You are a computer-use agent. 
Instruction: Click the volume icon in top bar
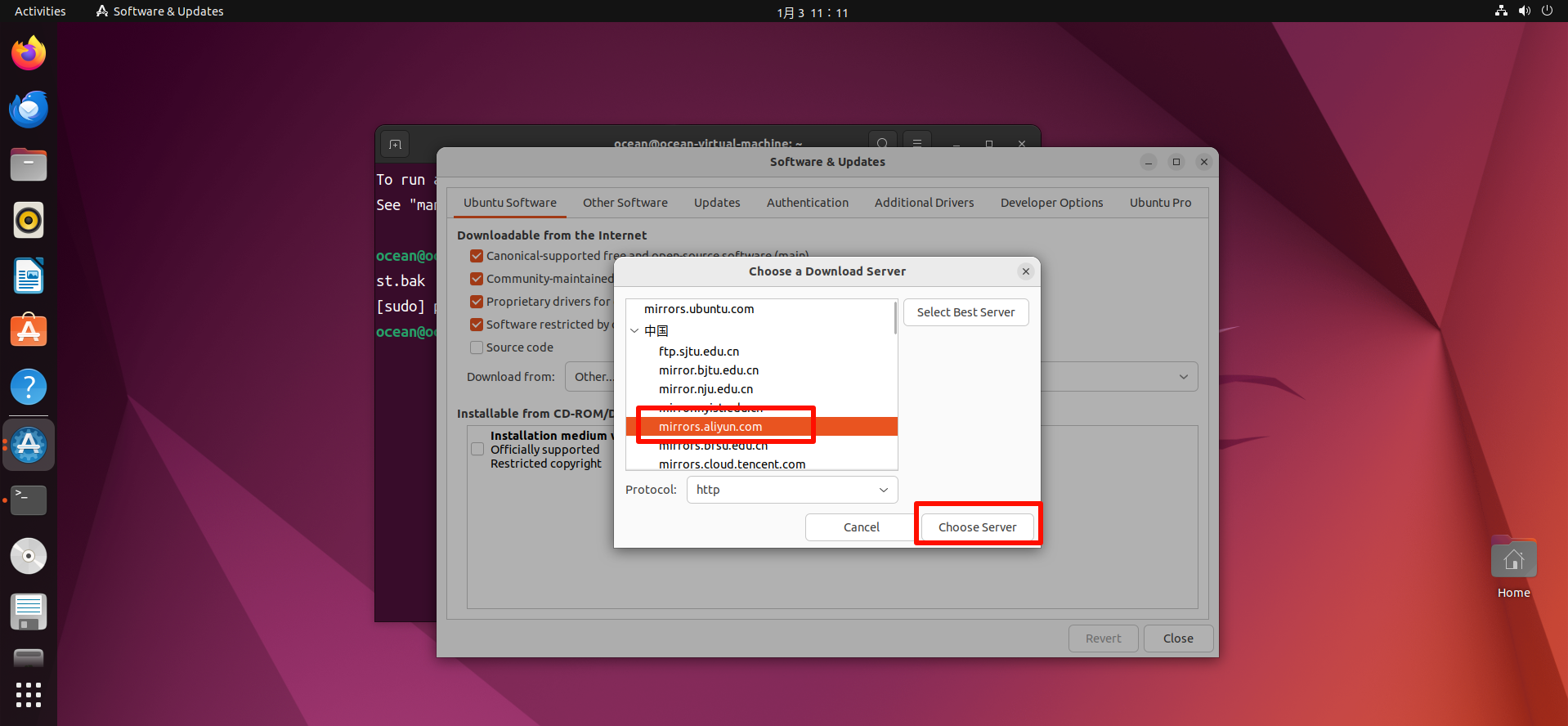tap(1524, 11)
